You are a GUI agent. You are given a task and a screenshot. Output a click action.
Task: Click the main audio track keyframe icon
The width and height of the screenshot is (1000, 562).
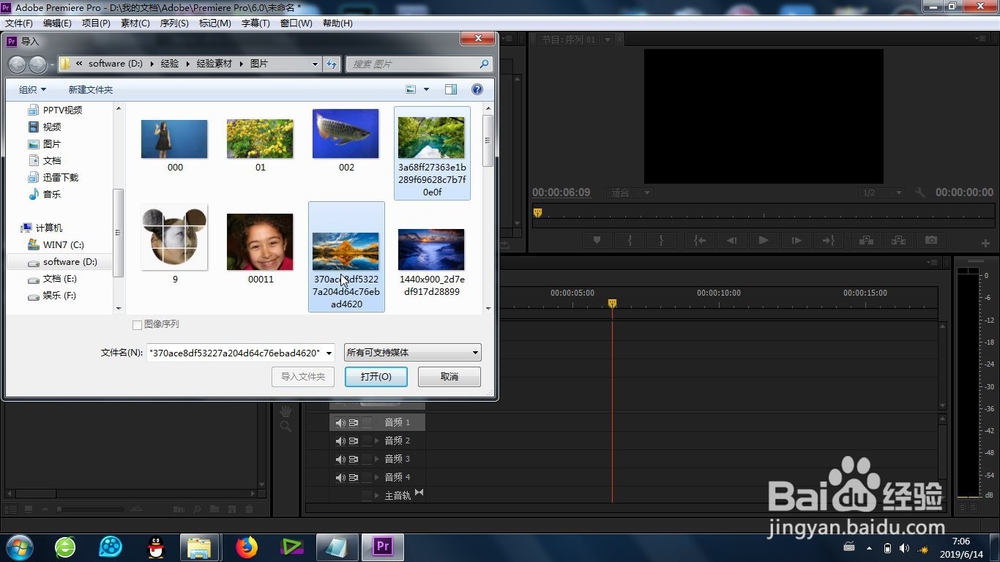[419, 492]
